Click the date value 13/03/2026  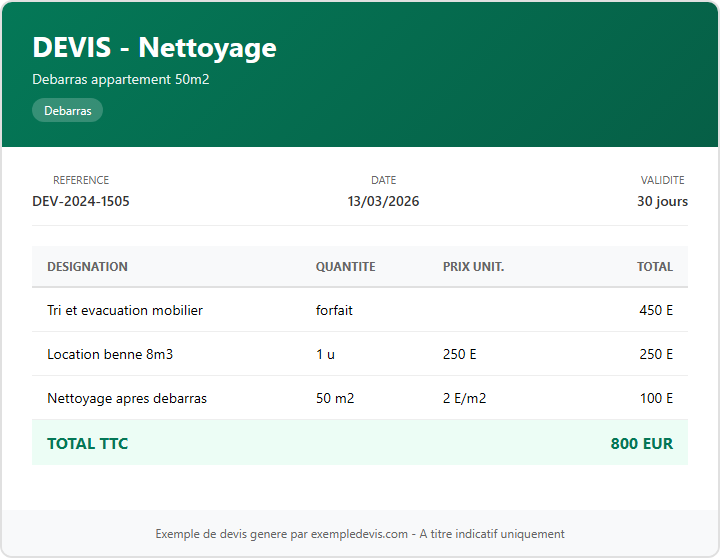383,201
